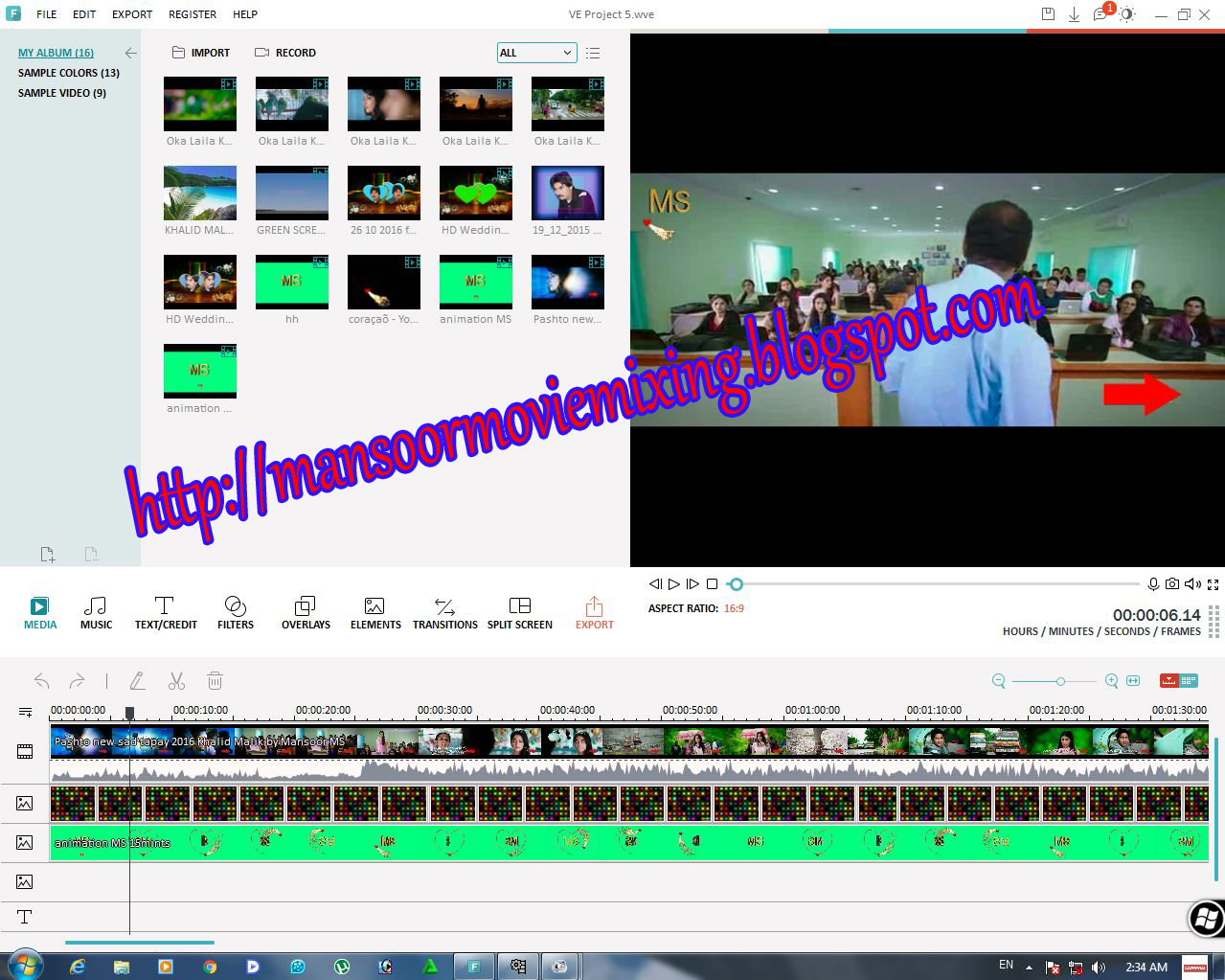Screen dimensions: 1225x980
Task: Open the FILTERS tab
Action: click(236, 613)
